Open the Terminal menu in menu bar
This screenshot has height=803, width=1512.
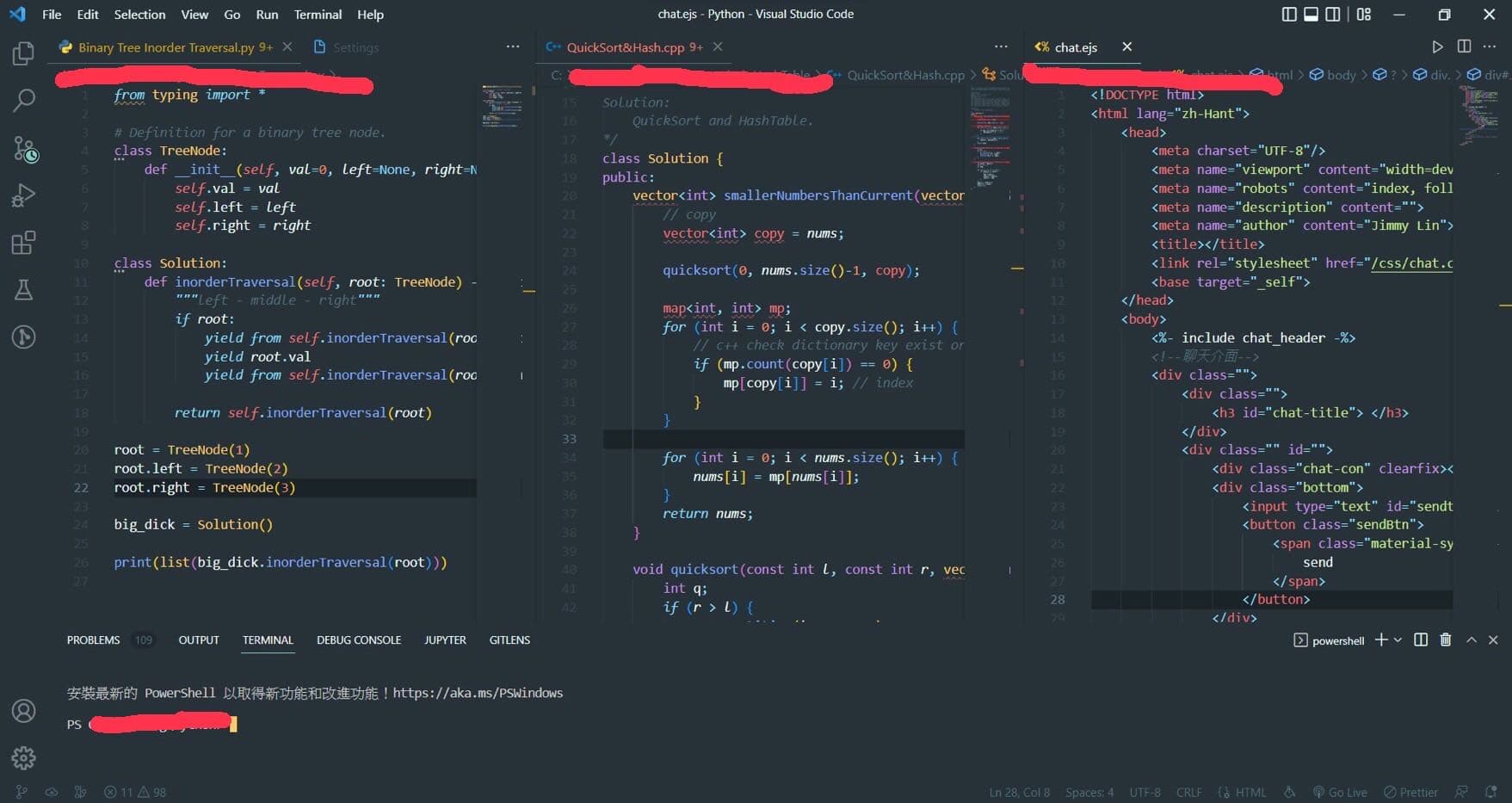[318, 15]
